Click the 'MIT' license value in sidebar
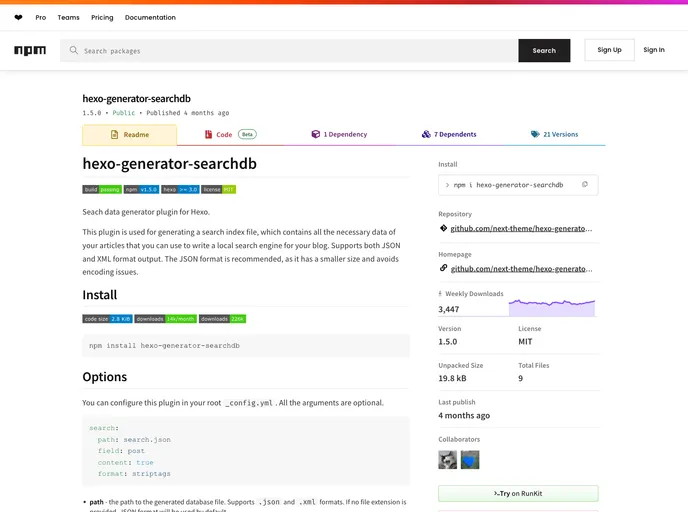 (525, 341)
